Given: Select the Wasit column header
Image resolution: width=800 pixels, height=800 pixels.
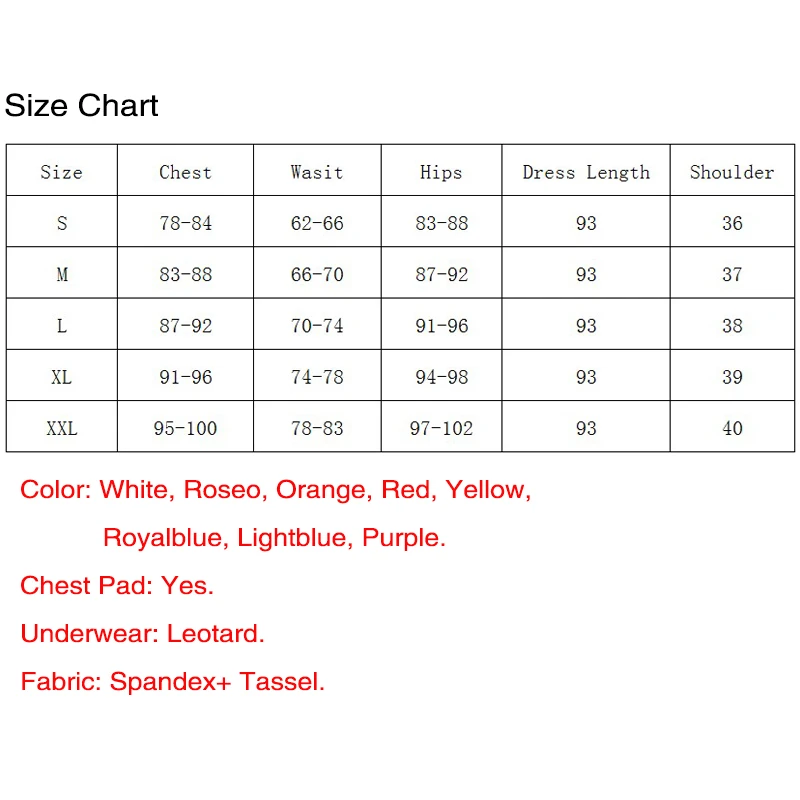Looking at the screenshot, I should (317, 172).
